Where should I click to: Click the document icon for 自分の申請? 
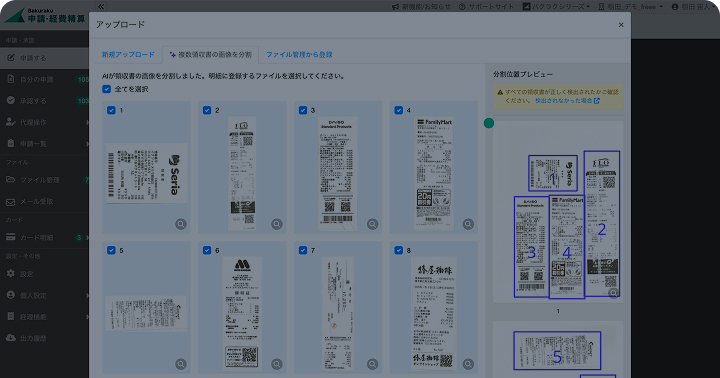[11, 79]
